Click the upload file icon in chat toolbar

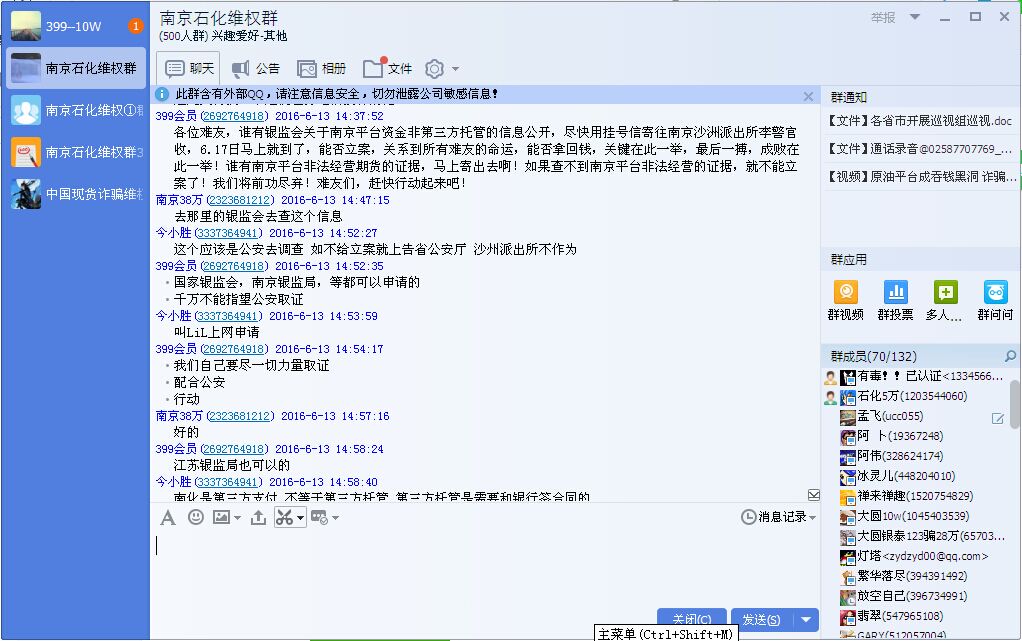click(258, 517)
